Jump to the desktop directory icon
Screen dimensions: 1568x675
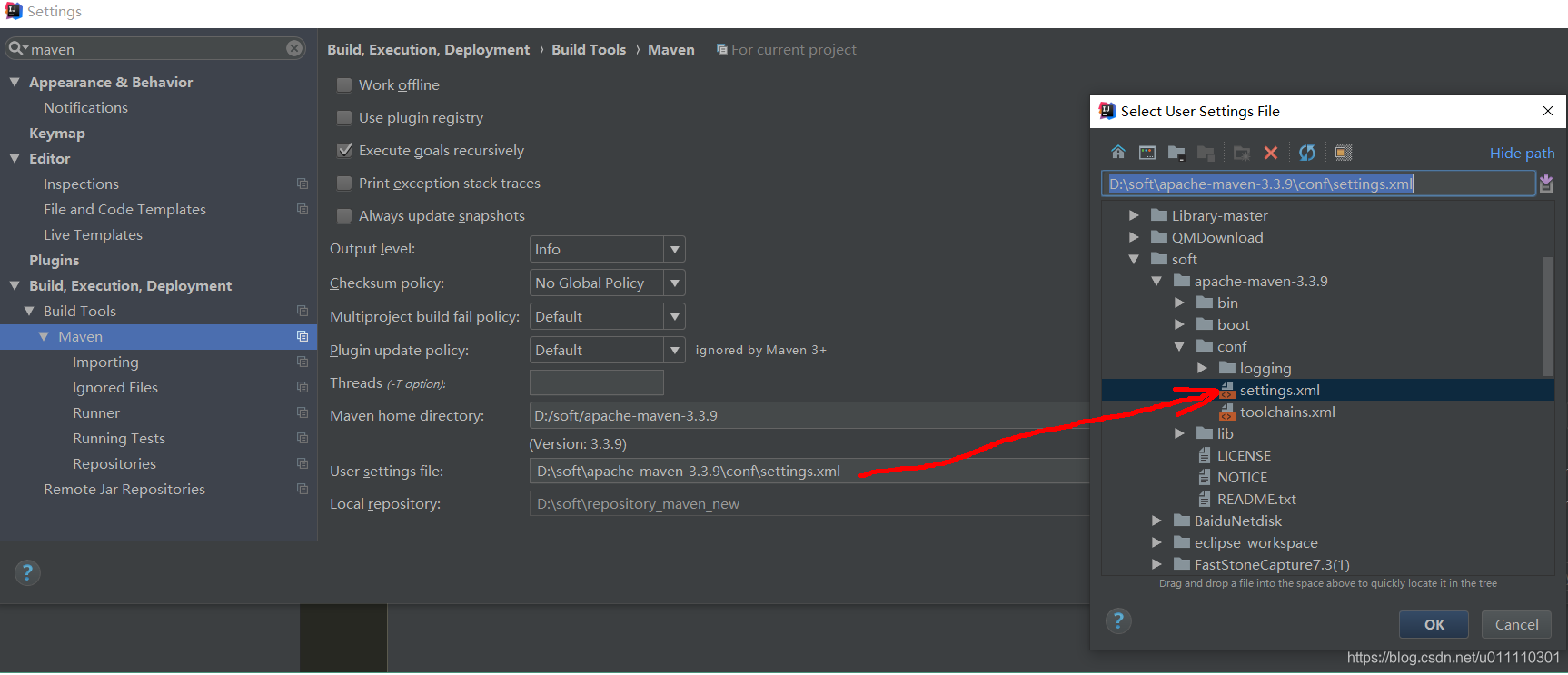(x=1147, y=153)
